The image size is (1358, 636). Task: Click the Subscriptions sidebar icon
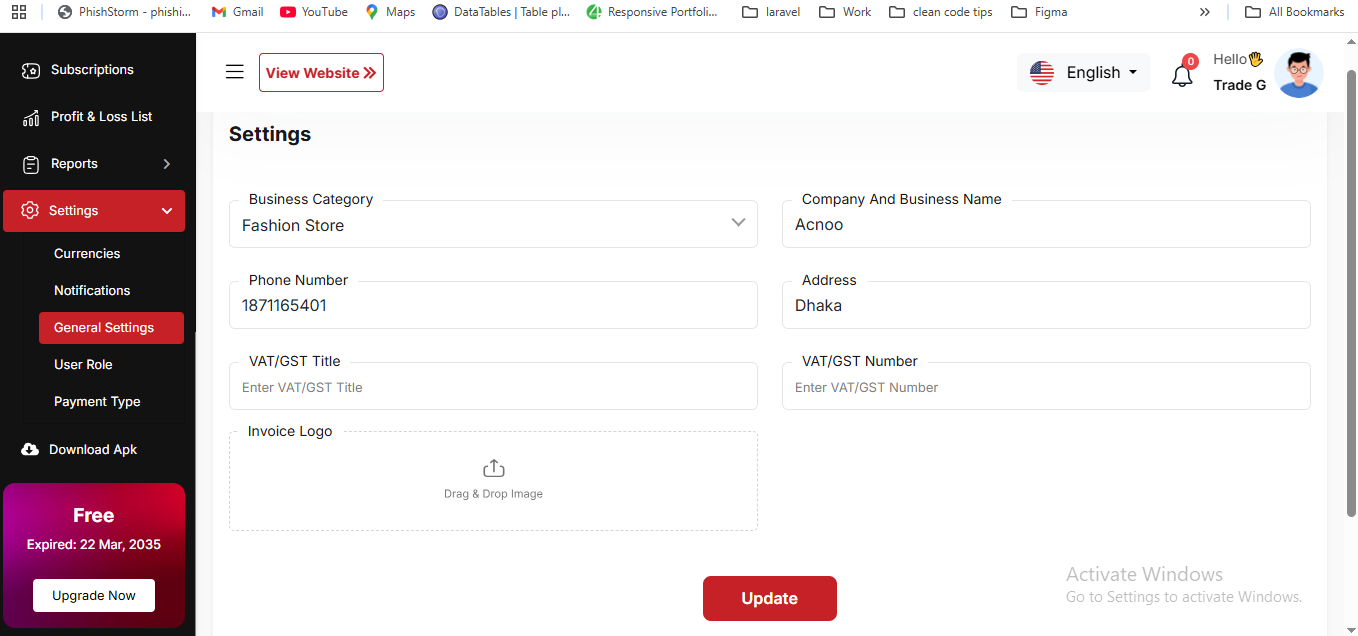point(30,70)
